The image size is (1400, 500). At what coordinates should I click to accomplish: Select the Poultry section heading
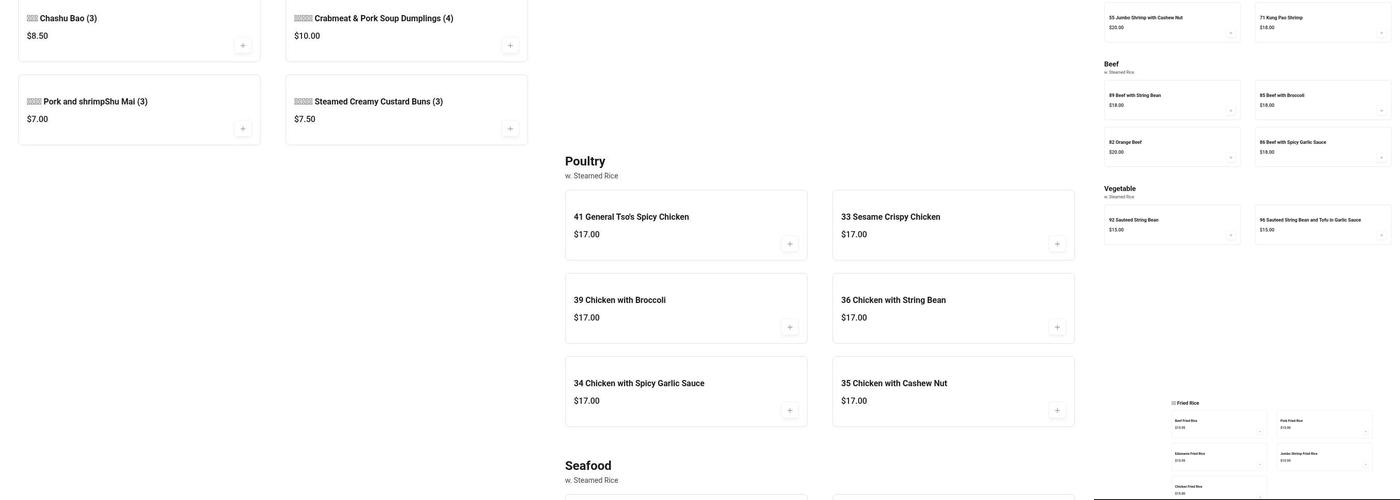click(585, 161)
